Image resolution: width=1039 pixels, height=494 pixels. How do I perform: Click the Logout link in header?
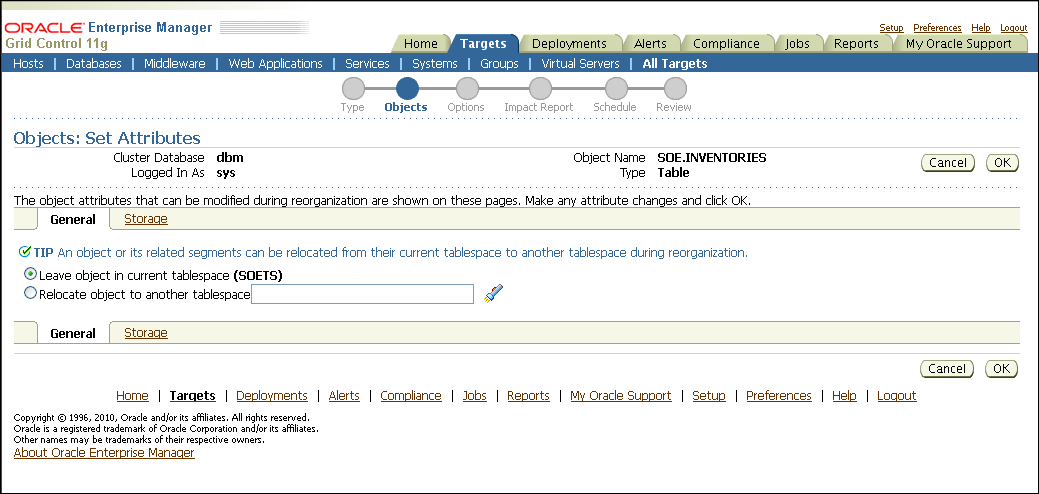[x=1013, y=28]
